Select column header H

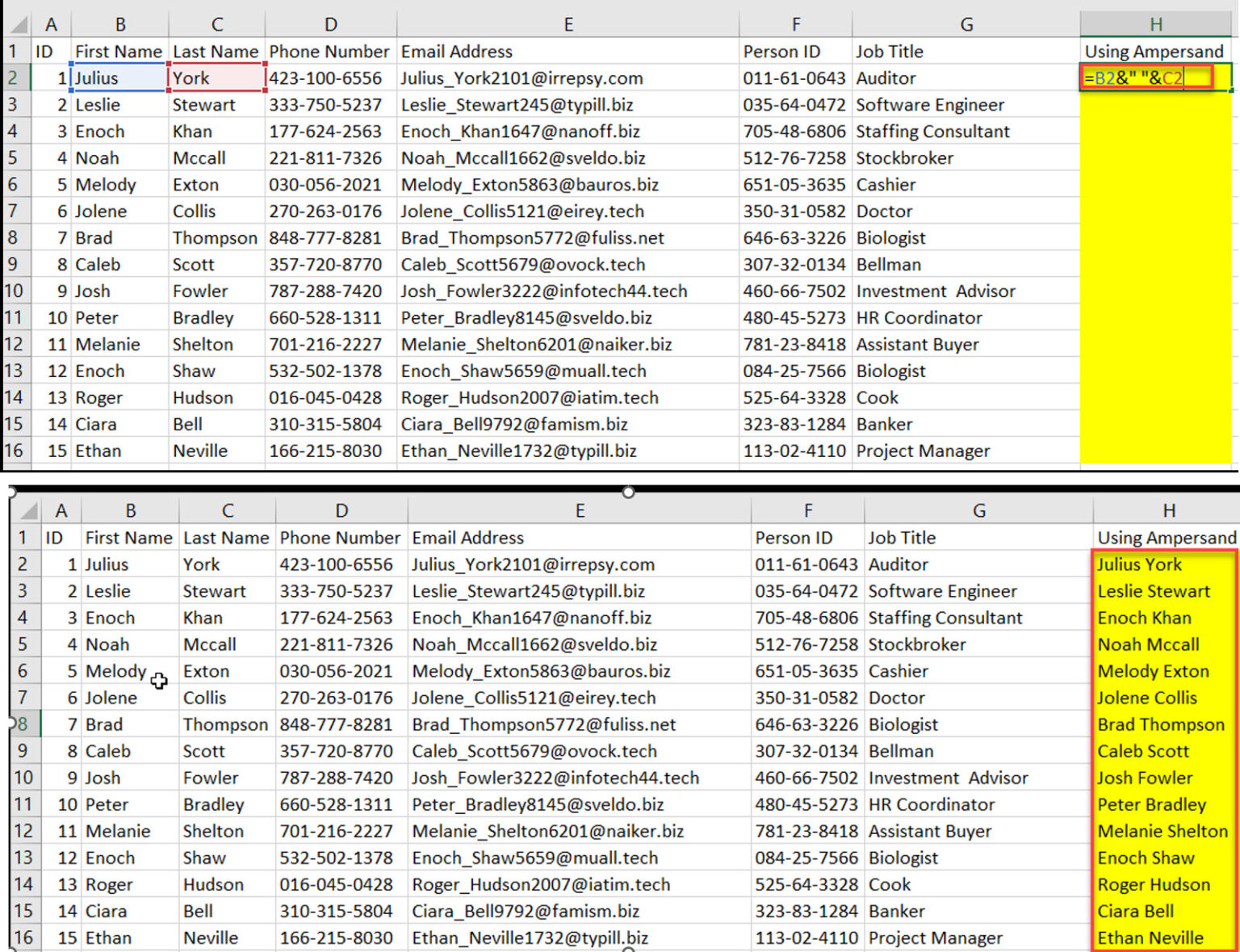(1154, 23)
